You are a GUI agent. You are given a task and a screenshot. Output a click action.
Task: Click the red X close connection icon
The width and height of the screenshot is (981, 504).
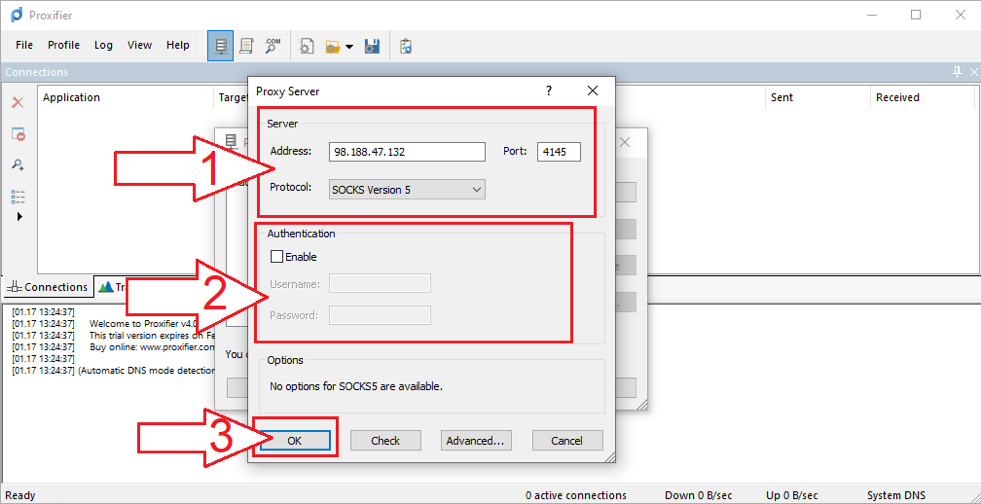pyautogui.click(x=18, y=103)
